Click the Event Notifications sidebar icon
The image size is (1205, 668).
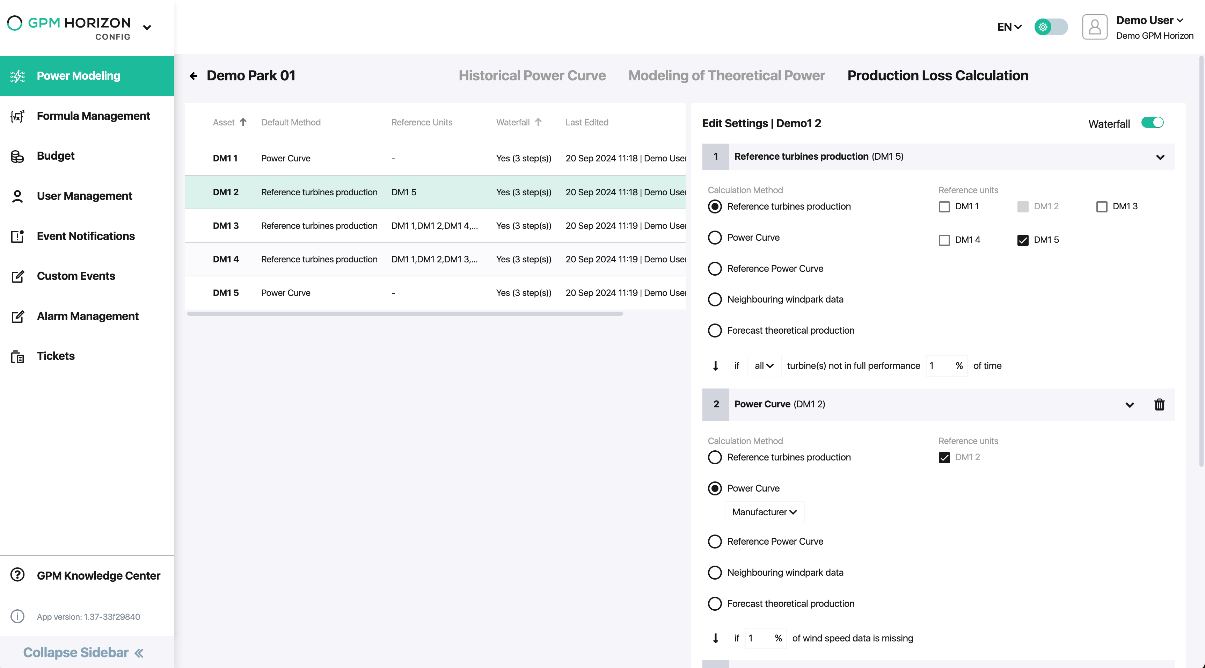[x=17, y=236]
